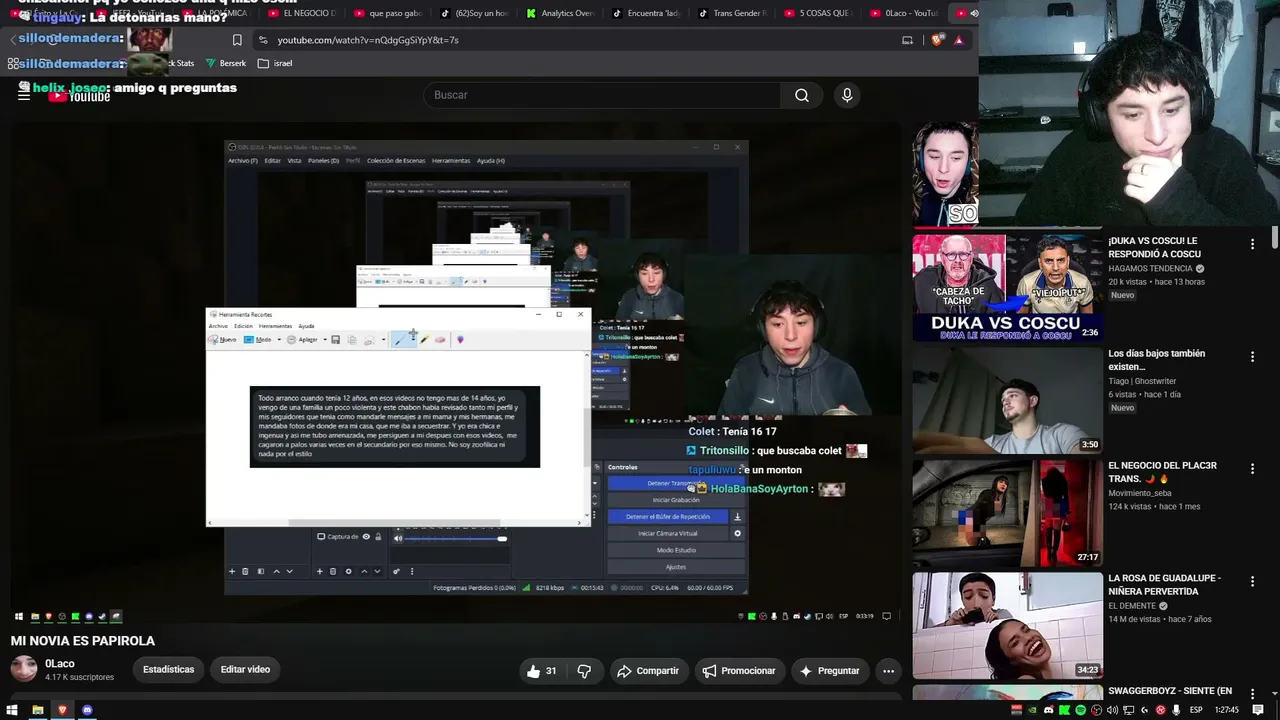
Task: Adjust the OBS audio volume slider
Action: pyautogui.click(x=456, y=539)
